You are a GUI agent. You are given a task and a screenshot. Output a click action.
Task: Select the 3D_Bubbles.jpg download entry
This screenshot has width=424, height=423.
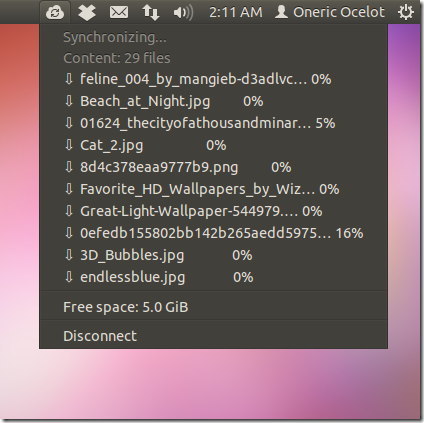click(213, 255)
